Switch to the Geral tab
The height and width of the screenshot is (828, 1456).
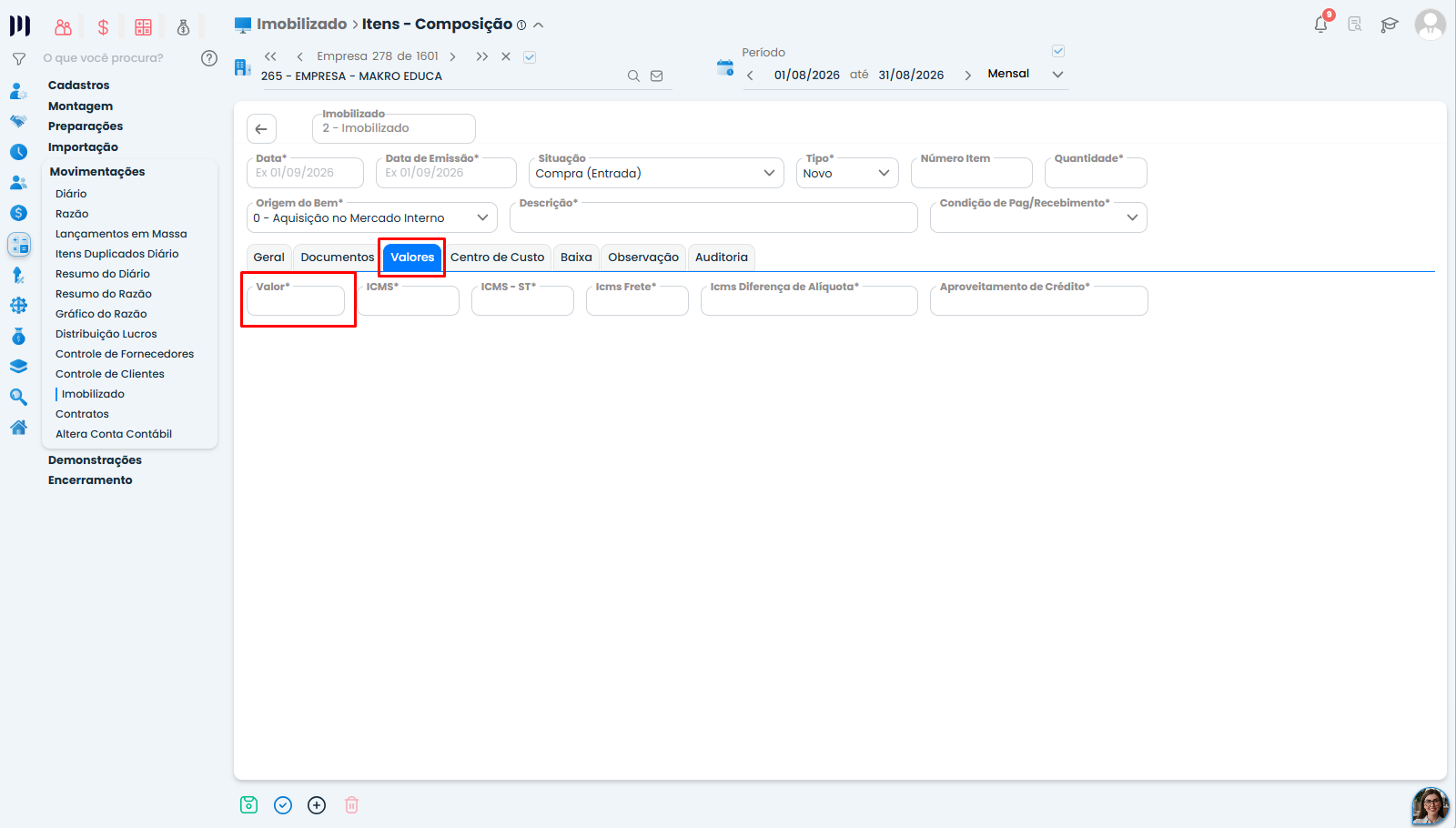pos(269,257)
